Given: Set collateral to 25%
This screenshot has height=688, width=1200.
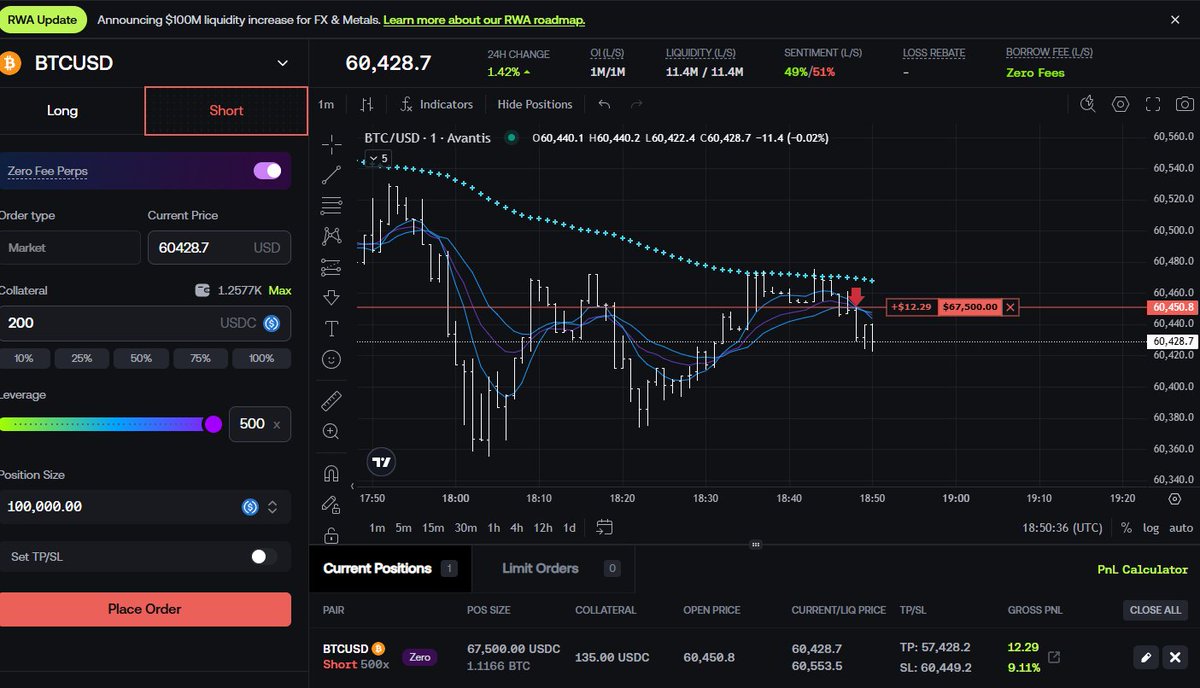Looking at the screenshot, I should pos(82,358).
